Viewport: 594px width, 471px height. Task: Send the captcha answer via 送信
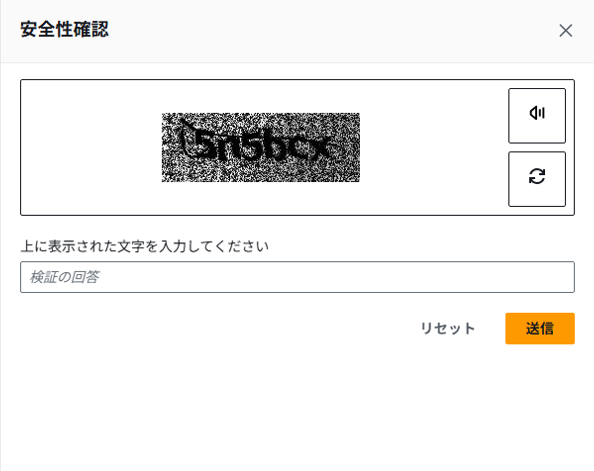click(540, 329)
